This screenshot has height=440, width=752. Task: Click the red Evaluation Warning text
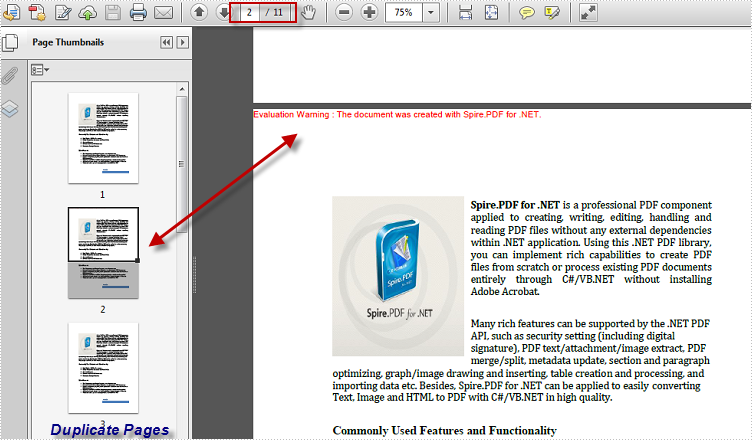point(397,114)
